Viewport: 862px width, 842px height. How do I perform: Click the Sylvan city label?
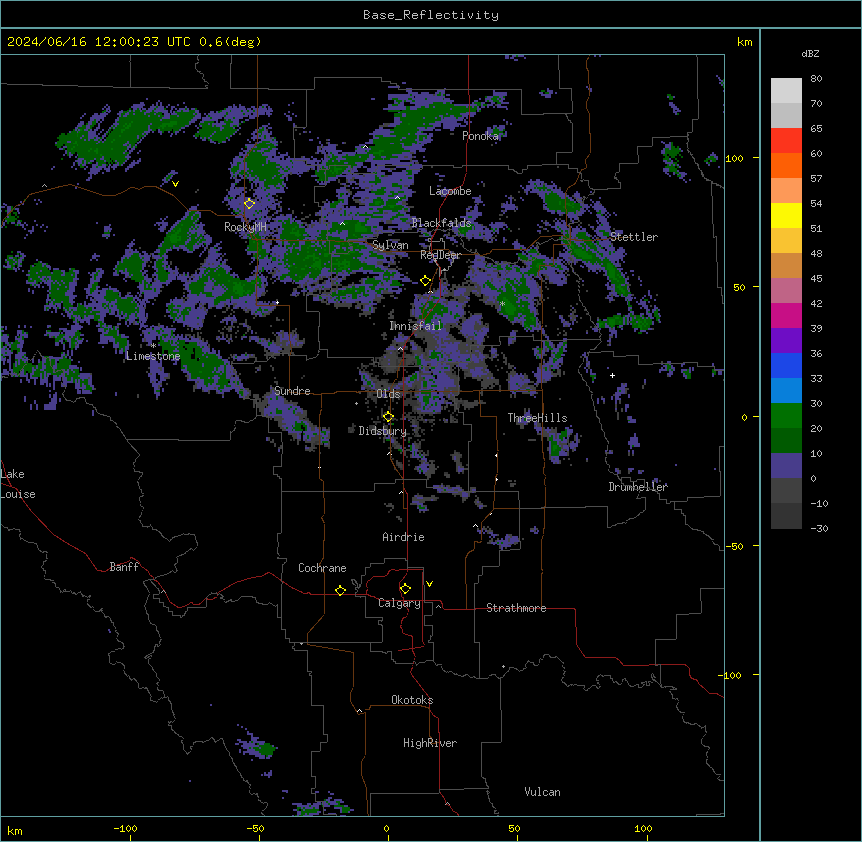click(390, 245)
